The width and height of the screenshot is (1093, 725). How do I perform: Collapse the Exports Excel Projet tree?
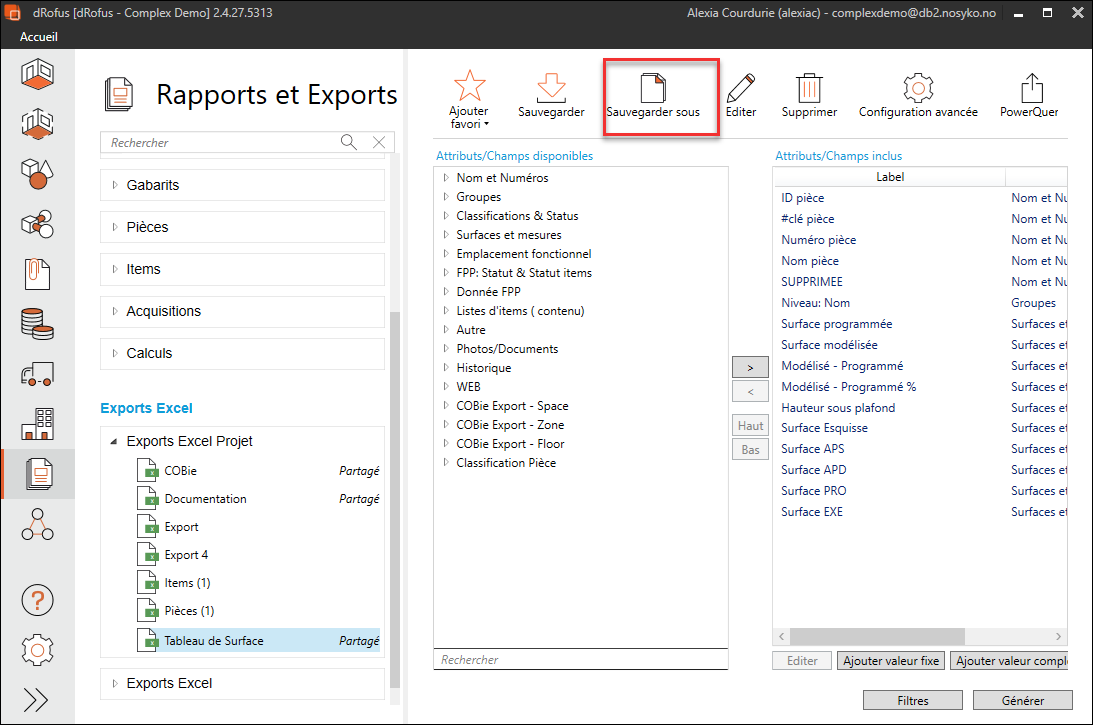[113, 441]
